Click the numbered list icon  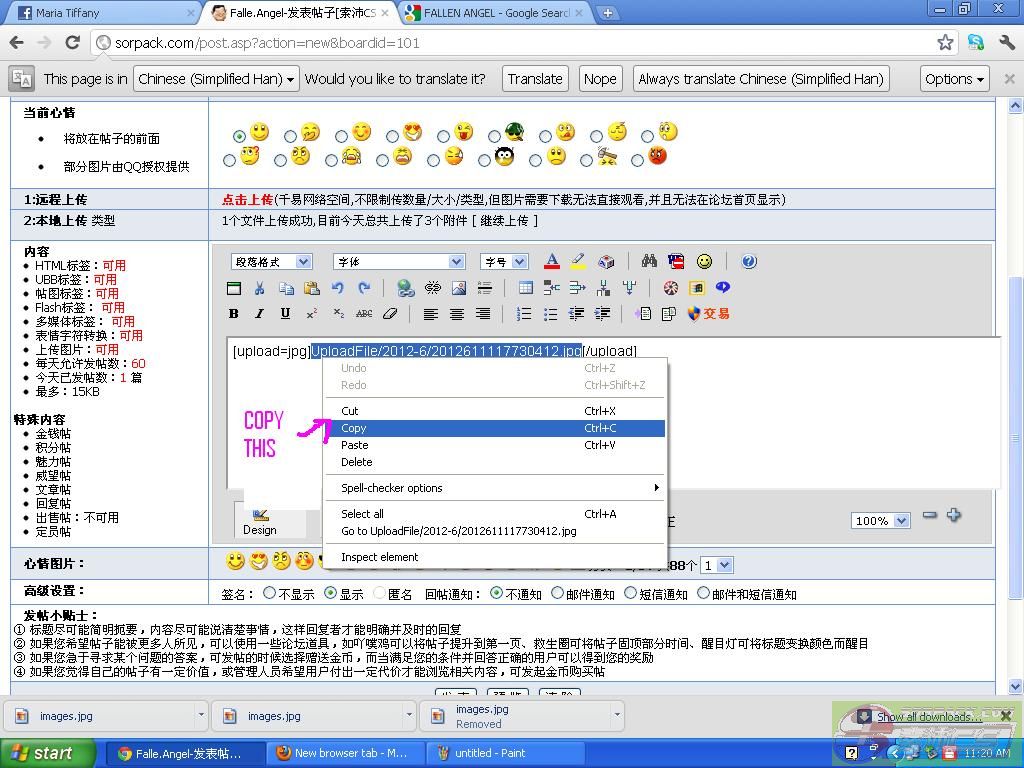pos(523,314)
